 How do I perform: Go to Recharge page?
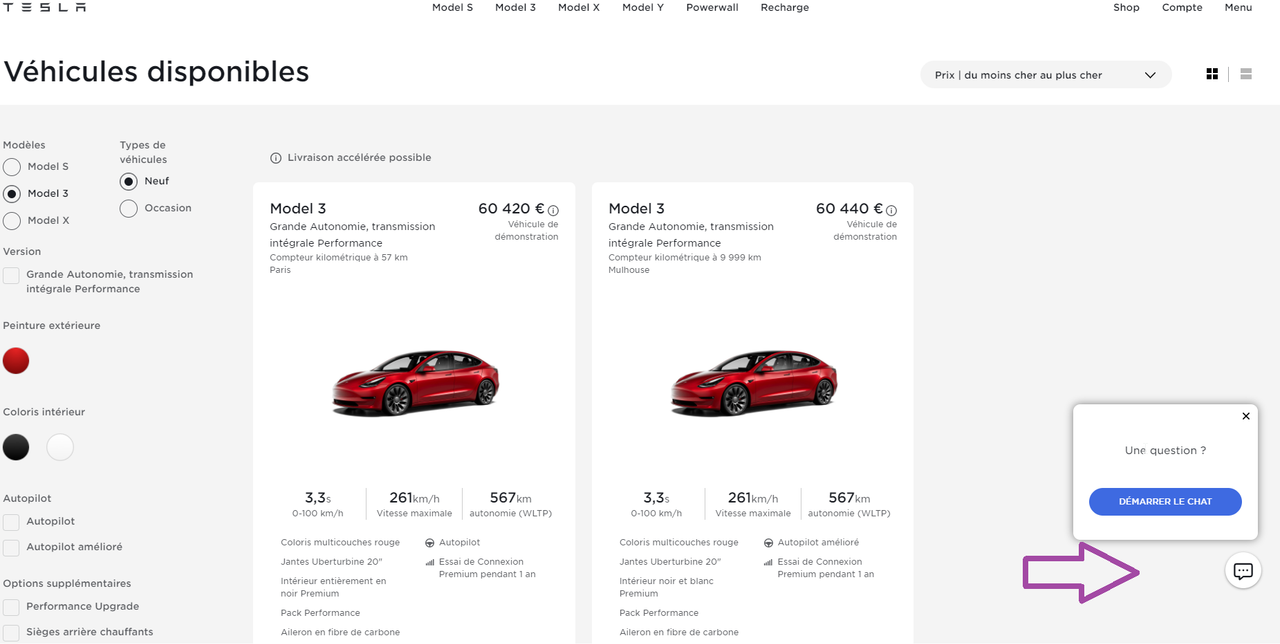(x=785, y=7)
